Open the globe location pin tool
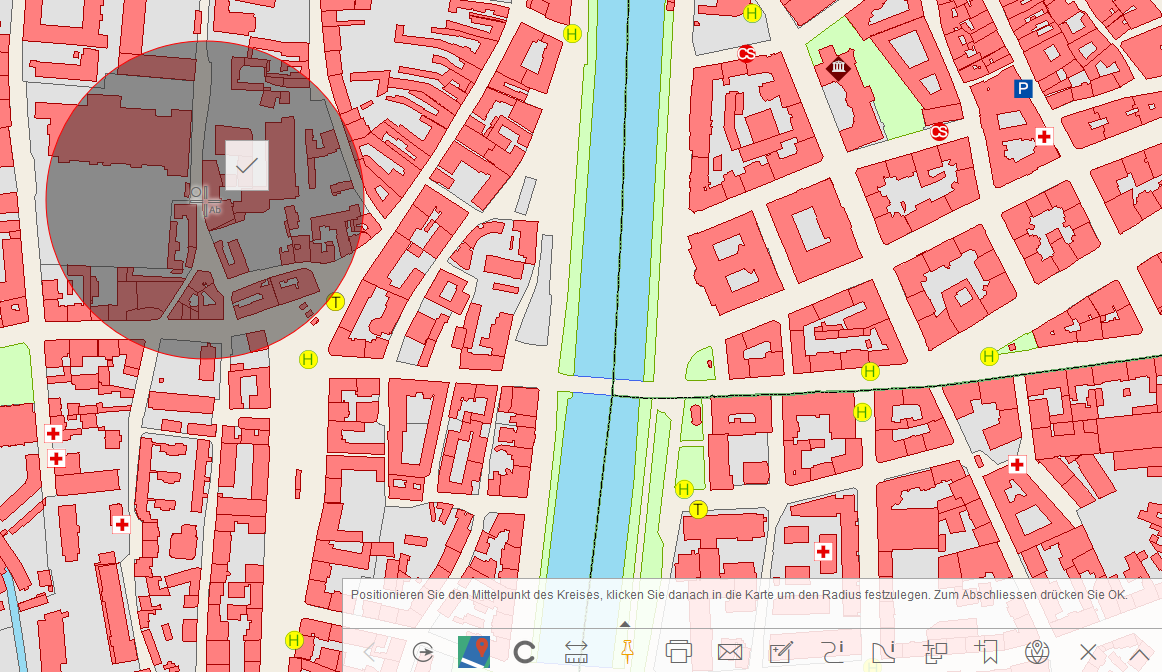Image resolution: width=1162 pixels, height=672 pixels. pyautogui.click(x=1038, y=652)
